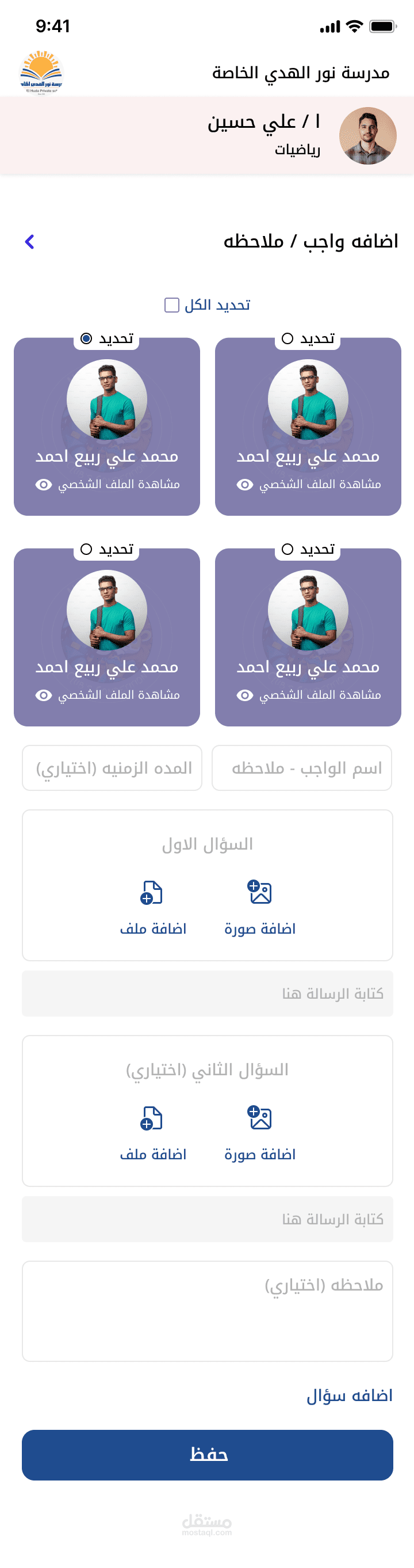Open the school logo at top left

pos(41,73)
